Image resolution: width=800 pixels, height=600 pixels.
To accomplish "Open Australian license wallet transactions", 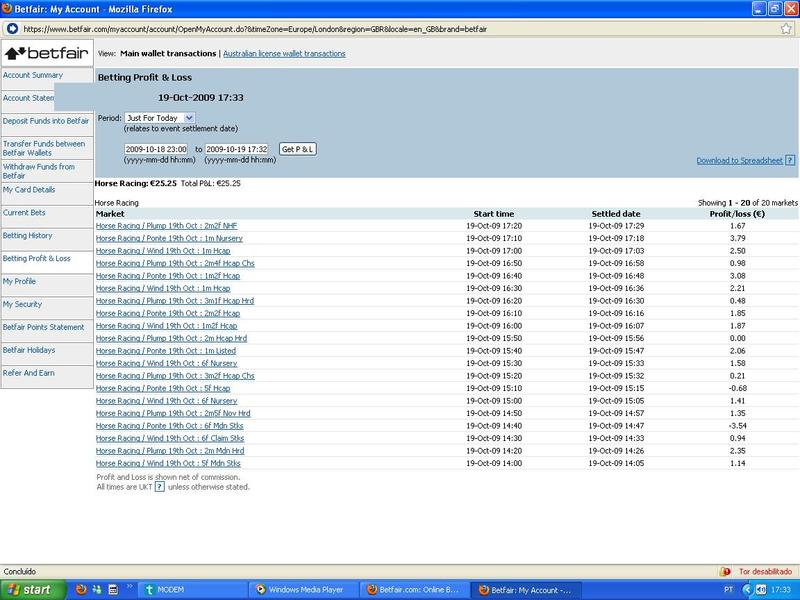I will pyautogui.click(x=284, y=54).
